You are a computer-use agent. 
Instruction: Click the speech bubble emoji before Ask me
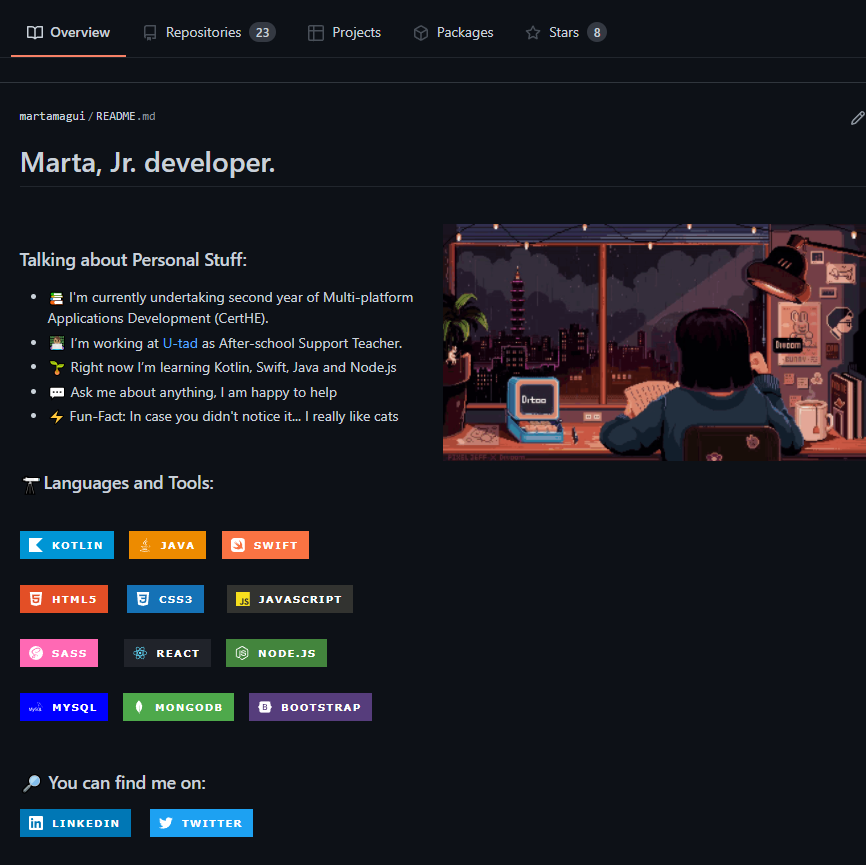57,393
